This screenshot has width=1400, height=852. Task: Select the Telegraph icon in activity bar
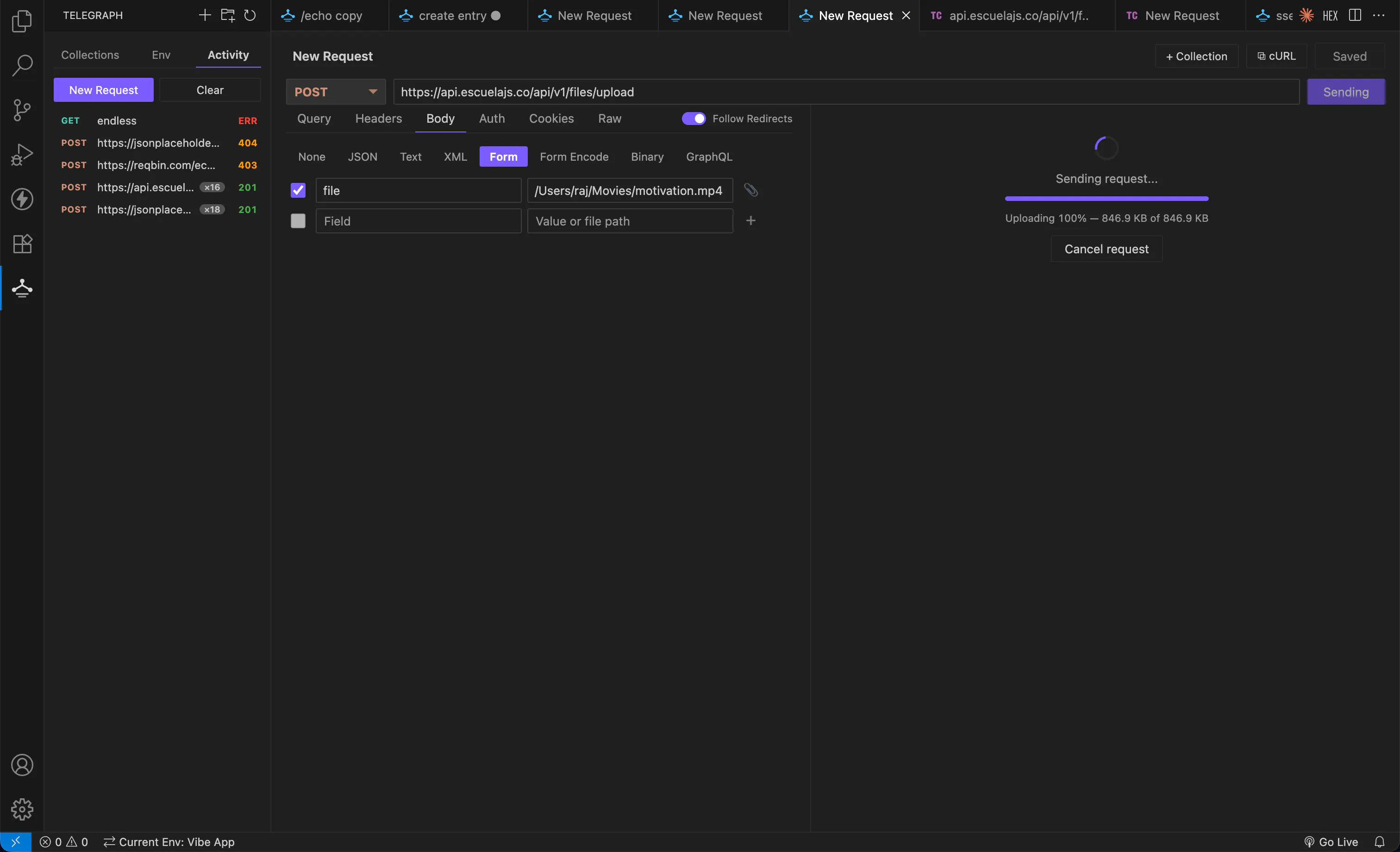tap(22, 288)
